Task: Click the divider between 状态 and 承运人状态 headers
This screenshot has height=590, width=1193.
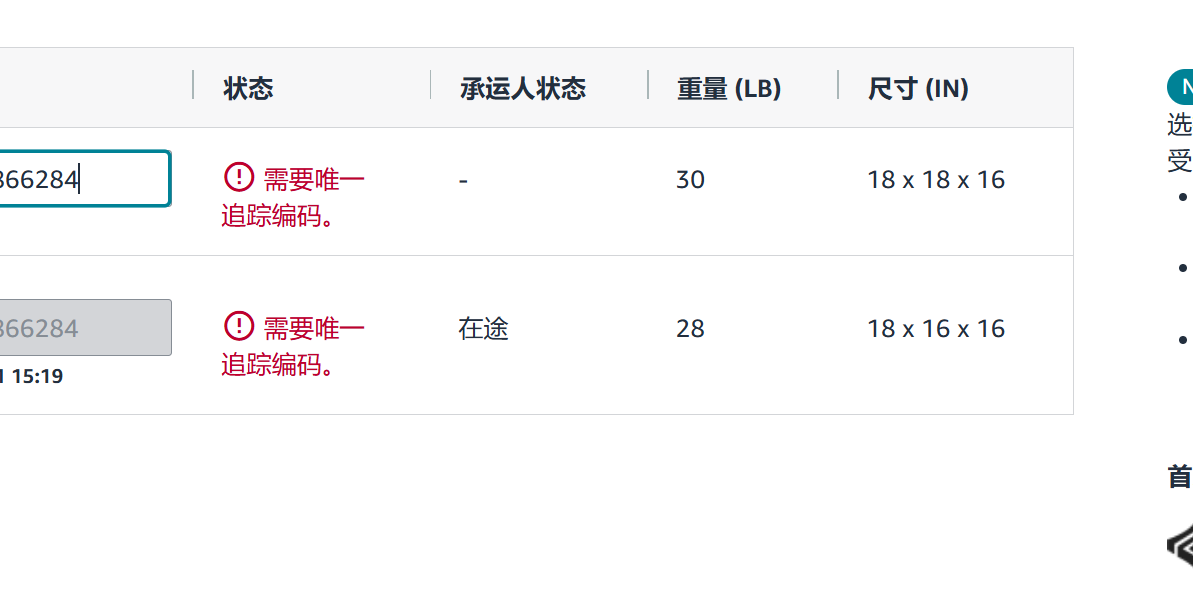Action: point(430,86)
